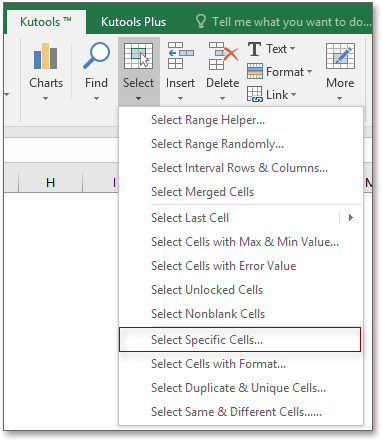Collapse the Select dropdown arrow

(x=138, y=99)
